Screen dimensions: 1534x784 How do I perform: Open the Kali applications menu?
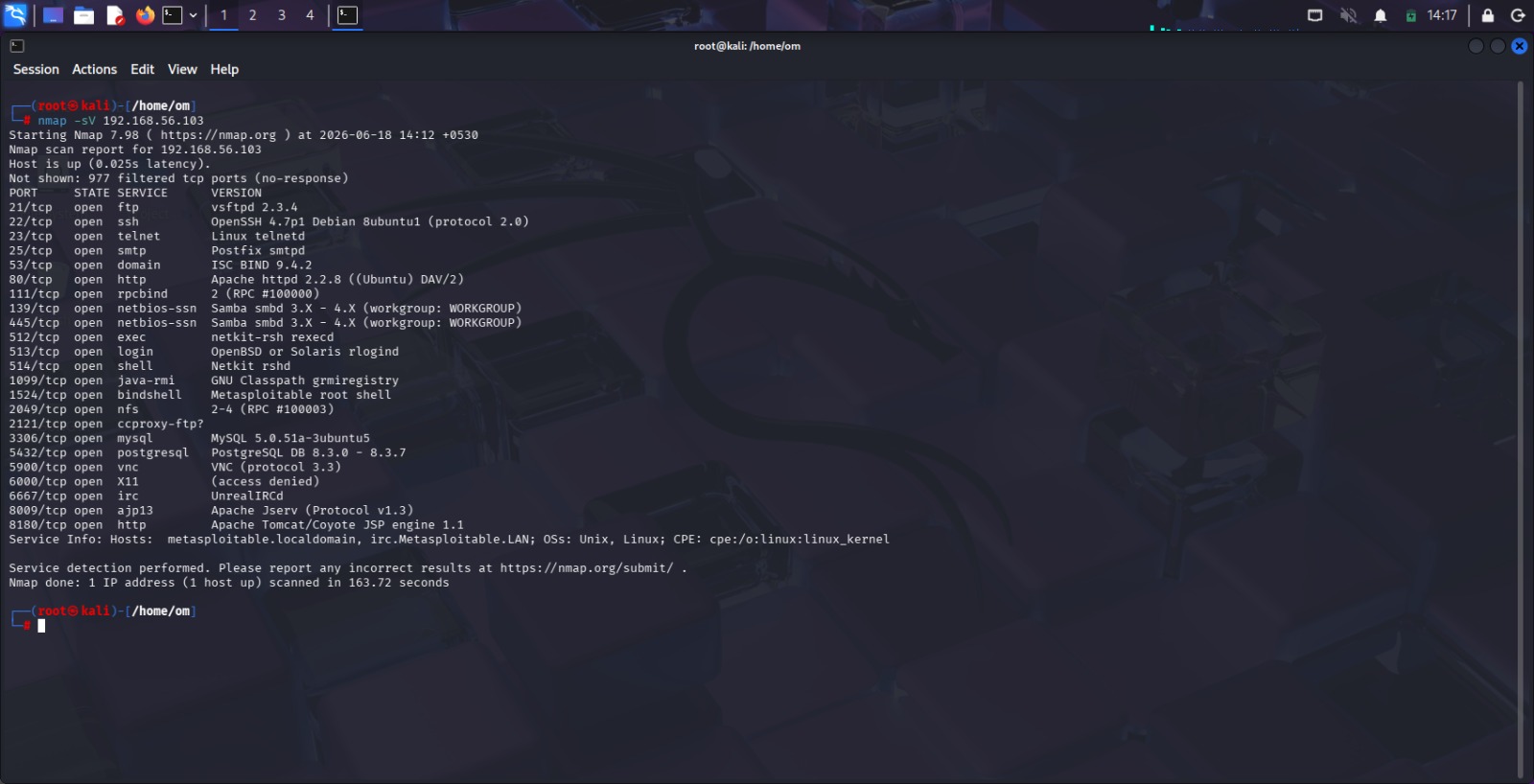(15, 14)
